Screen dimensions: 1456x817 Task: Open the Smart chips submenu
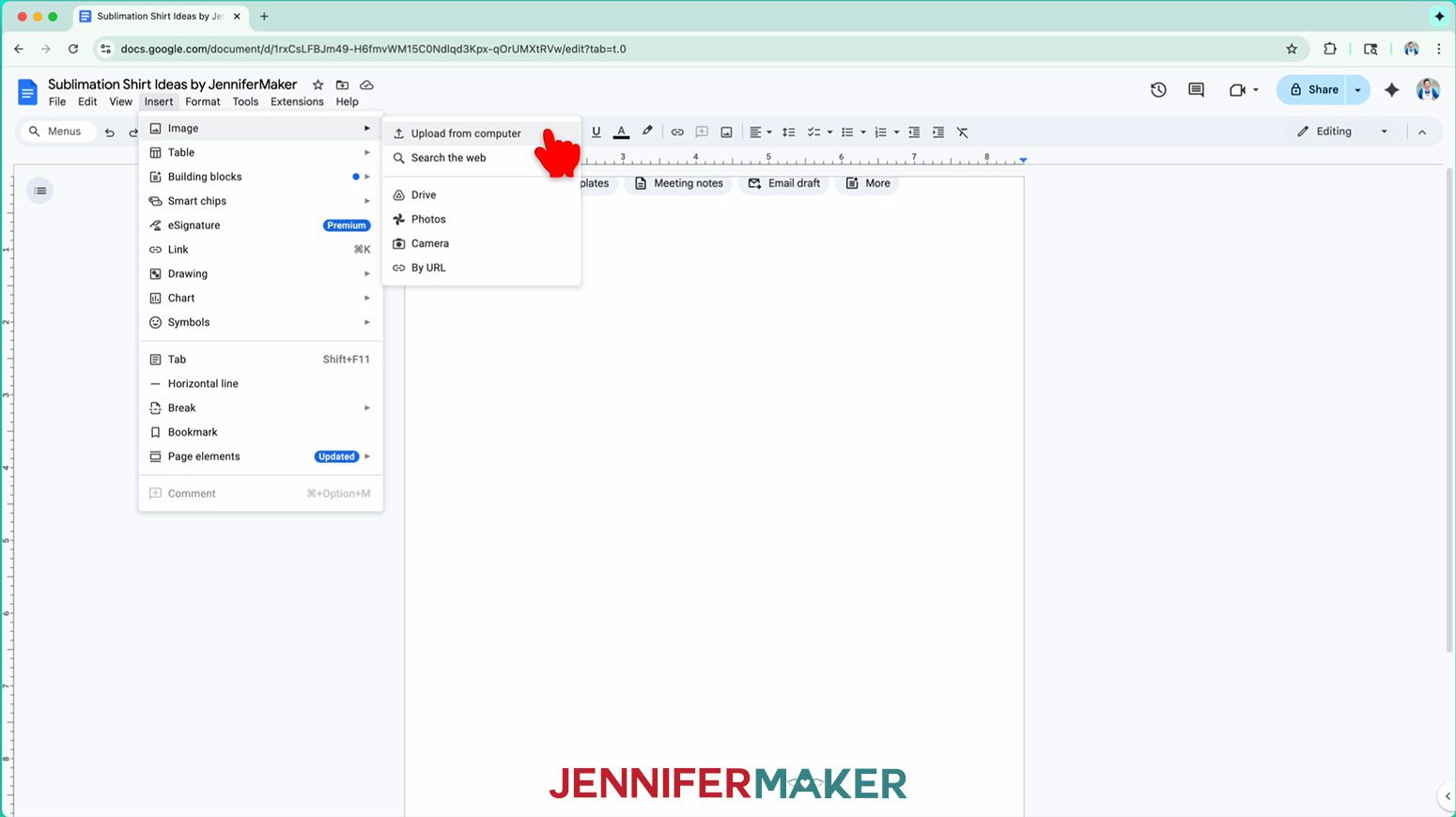(260, 202)
